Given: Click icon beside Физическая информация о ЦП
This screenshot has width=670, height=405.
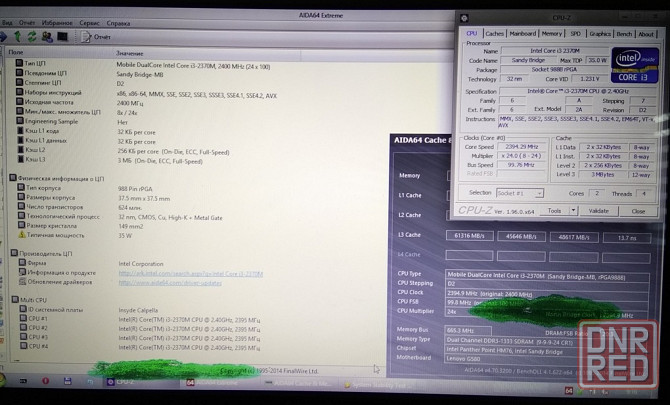Looking at the screenshot, I should coord(13,178).
